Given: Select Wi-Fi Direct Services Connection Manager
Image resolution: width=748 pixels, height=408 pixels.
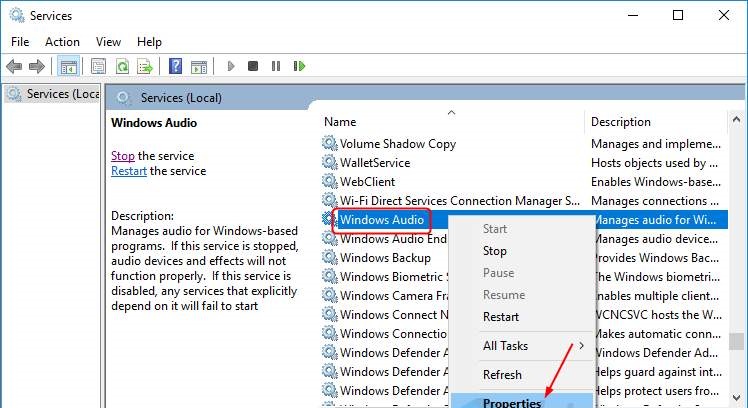Looking at the screenshot, I should point(460,201).
